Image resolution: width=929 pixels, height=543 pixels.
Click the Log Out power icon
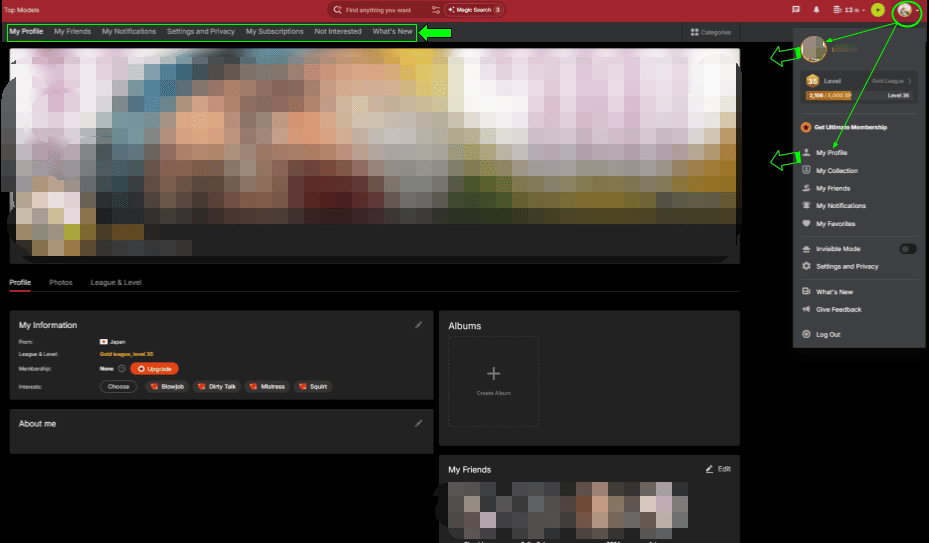806,334
